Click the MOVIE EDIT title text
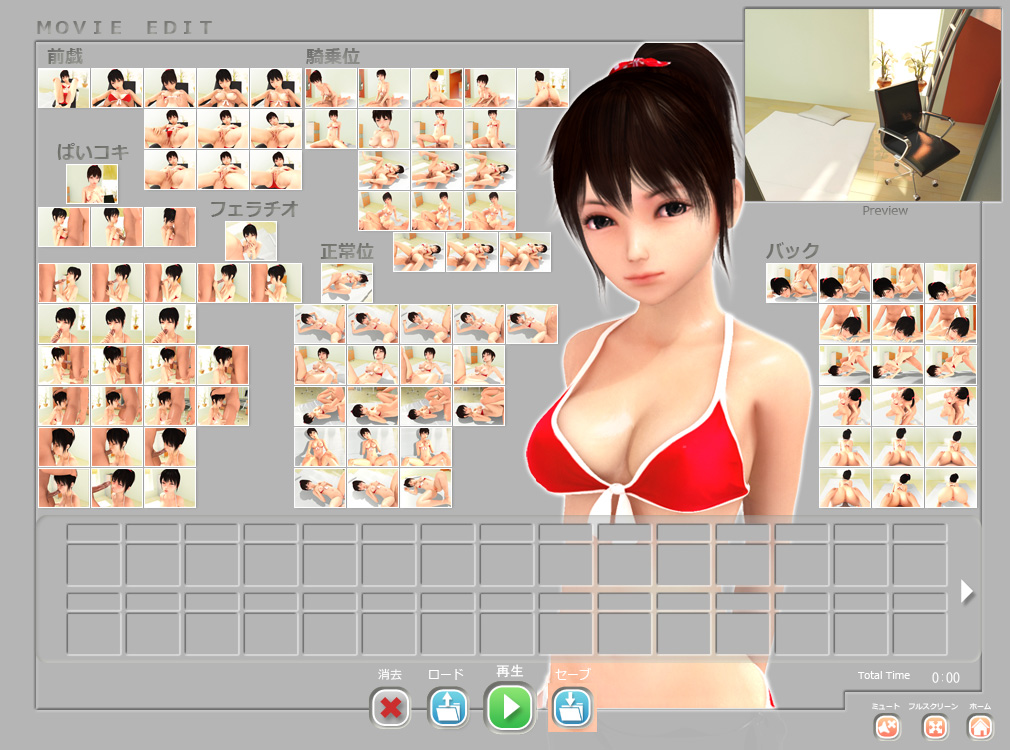The image size is (1010, 750). tap(125, 27)
